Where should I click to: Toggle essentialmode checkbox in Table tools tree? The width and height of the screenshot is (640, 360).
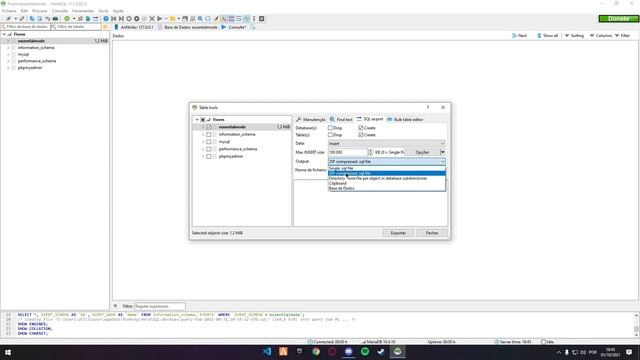[x=209, y=127]
